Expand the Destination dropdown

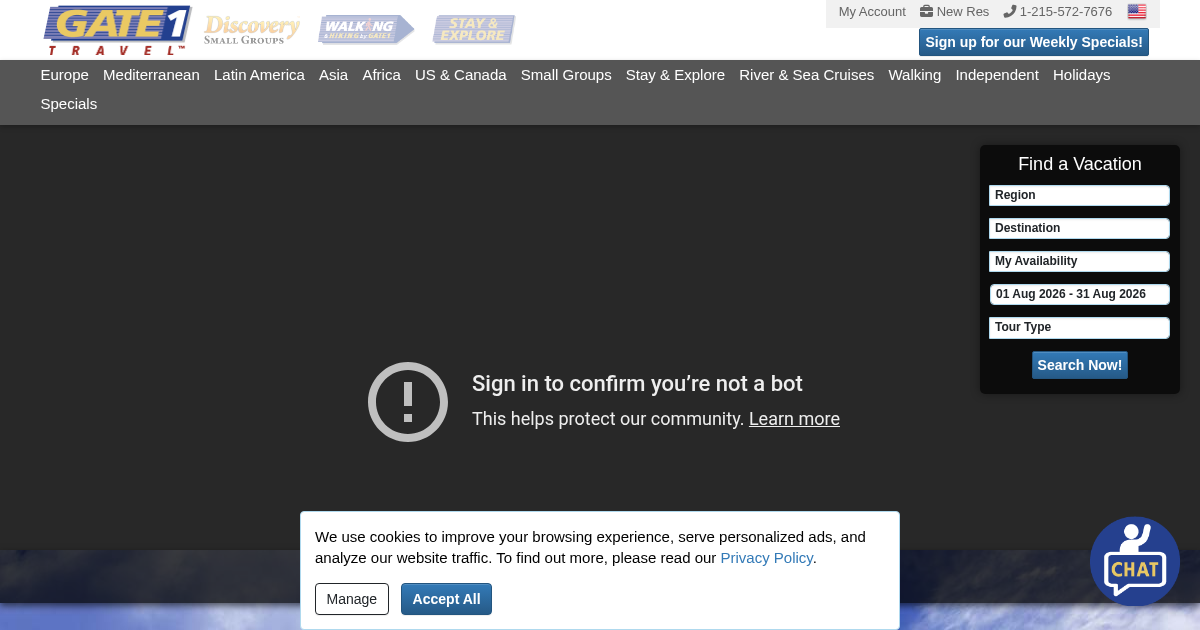1079,228
